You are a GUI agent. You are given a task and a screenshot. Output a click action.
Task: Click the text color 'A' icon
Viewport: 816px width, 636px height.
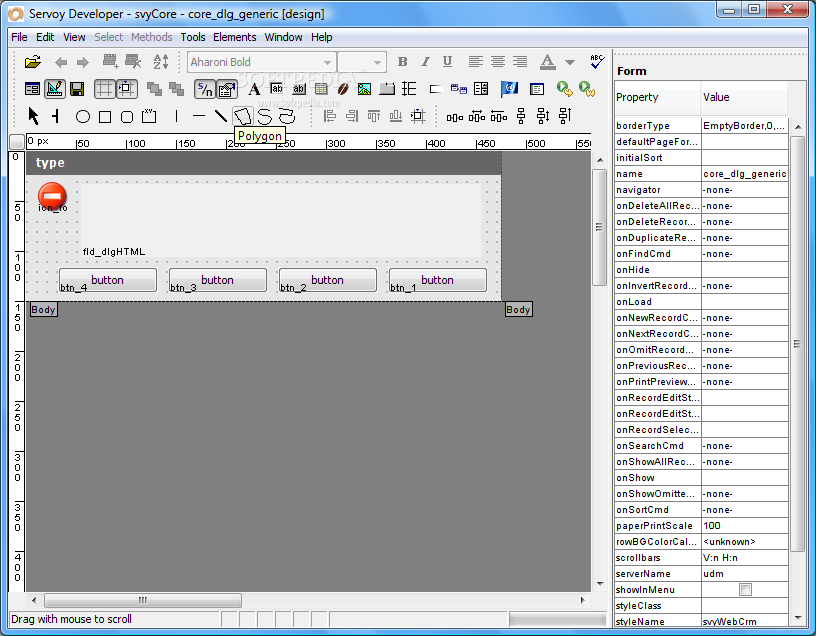[547, 62]
